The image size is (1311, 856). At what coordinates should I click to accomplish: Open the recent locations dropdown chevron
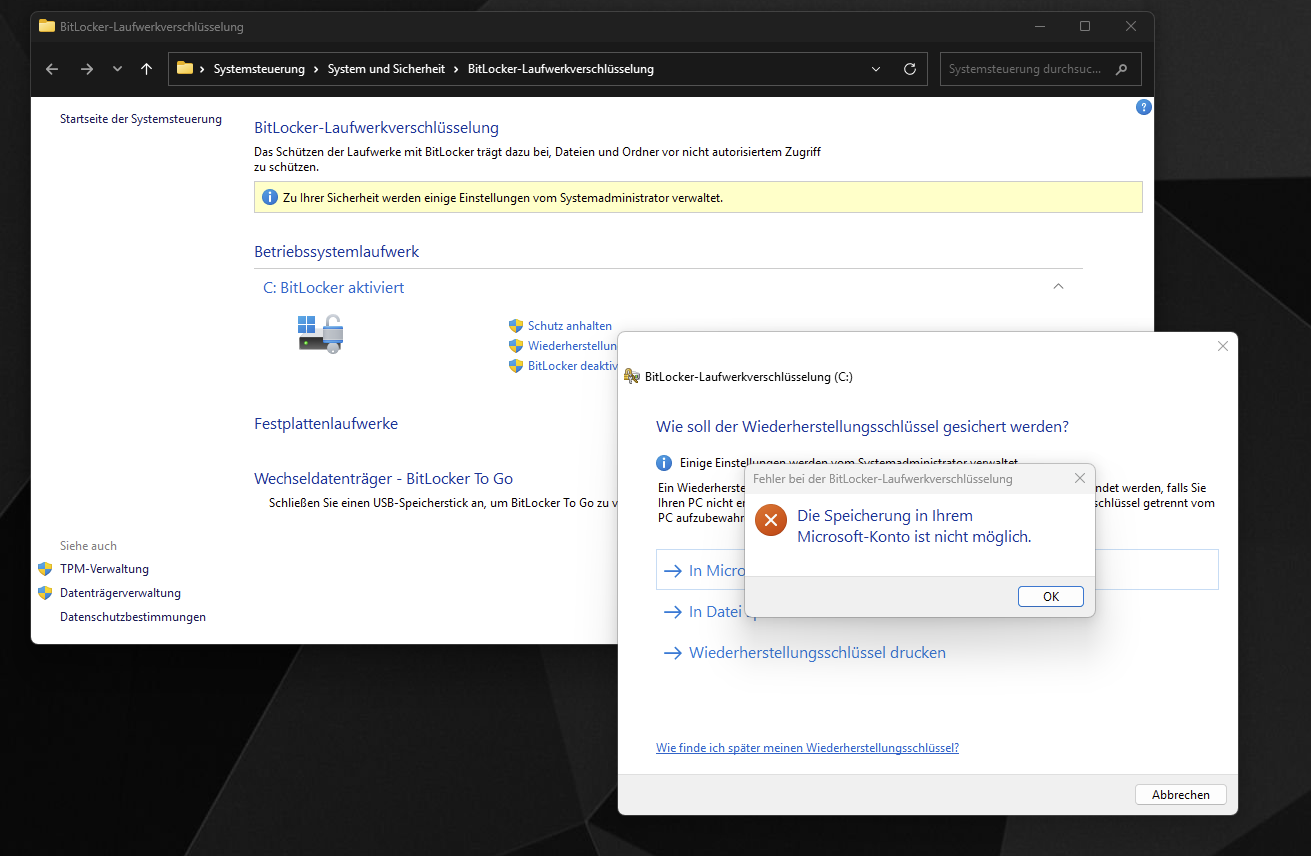(117, 69)
